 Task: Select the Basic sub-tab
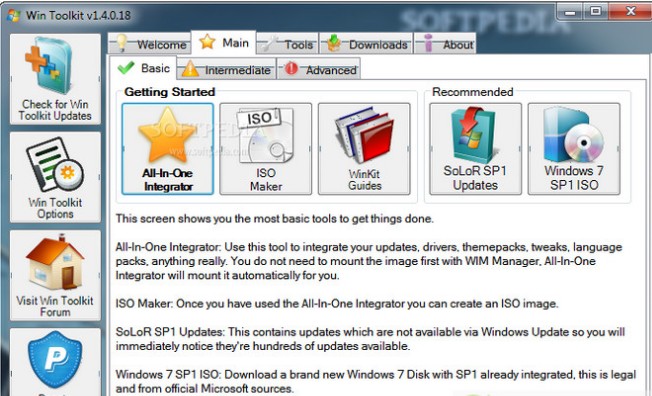pos(143,68)
